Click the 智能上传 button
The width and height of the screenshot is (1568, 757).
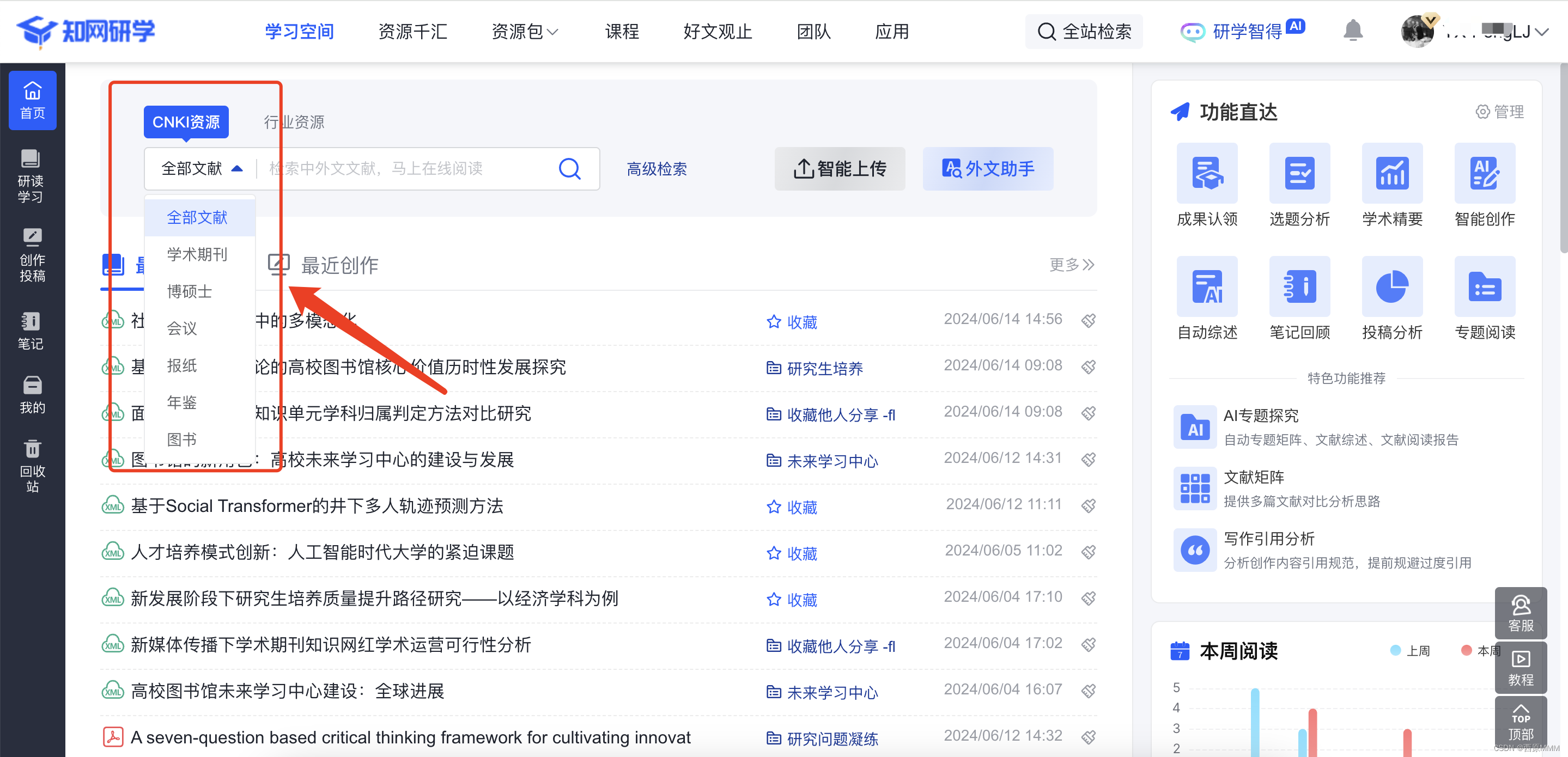[839, 169]
